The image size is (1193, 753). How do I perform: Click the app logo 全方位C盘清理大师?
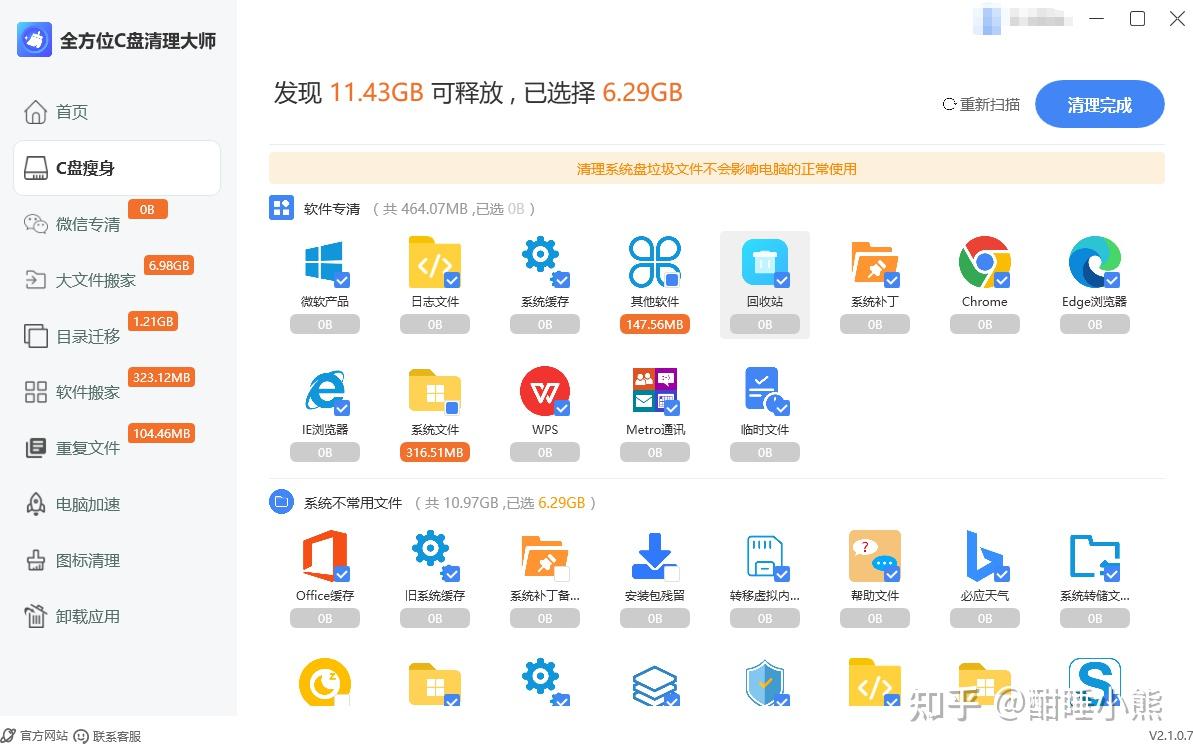[x=34, y=39]
